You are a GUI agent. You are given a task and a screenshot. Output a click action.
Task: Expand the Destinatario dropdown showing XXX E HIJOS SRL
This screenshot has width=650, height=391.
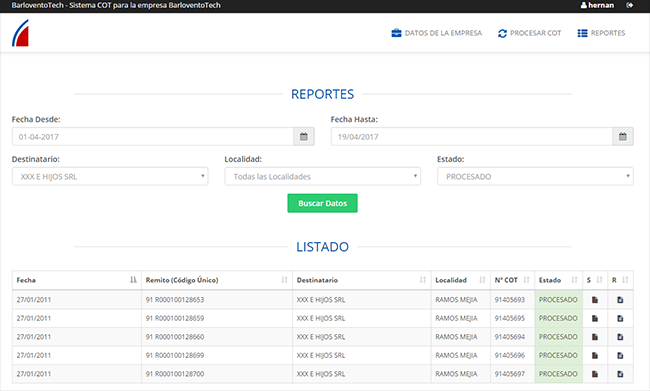point(110,177)
